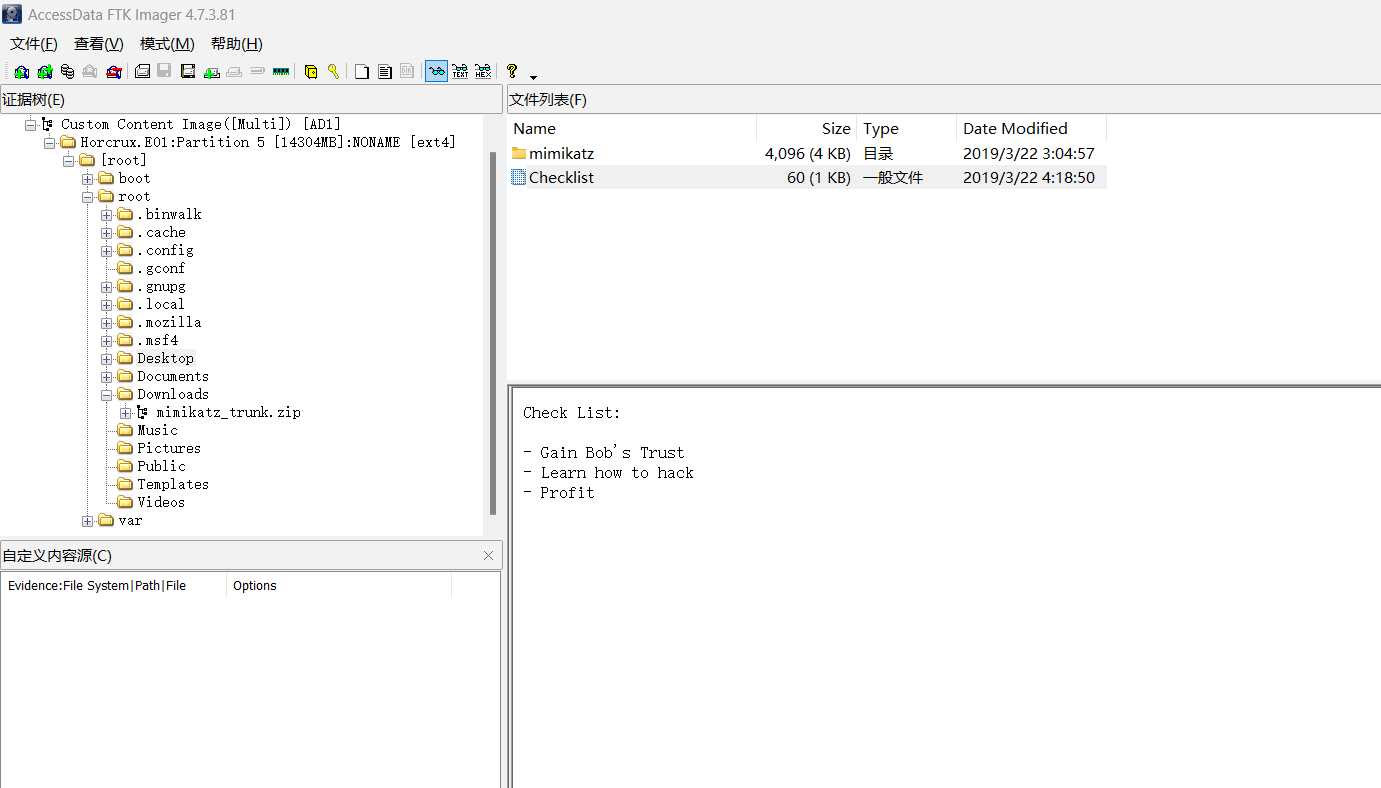
Task: Click the Obtain Protected Files icon
Action: [x=311, y=71]
